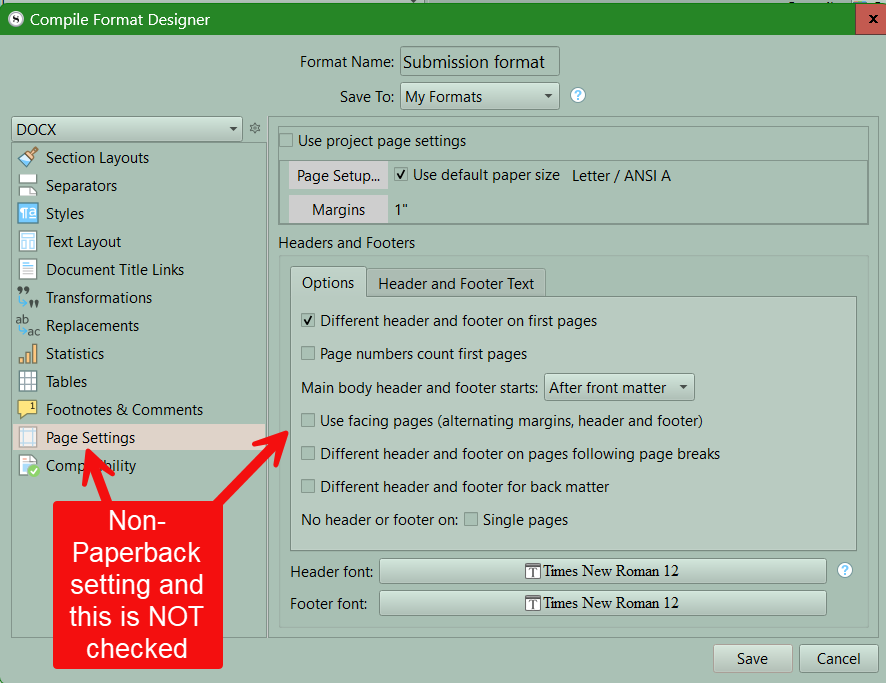
Task: Uncheck Different header and footer on first pages
Action: [309, 321]
